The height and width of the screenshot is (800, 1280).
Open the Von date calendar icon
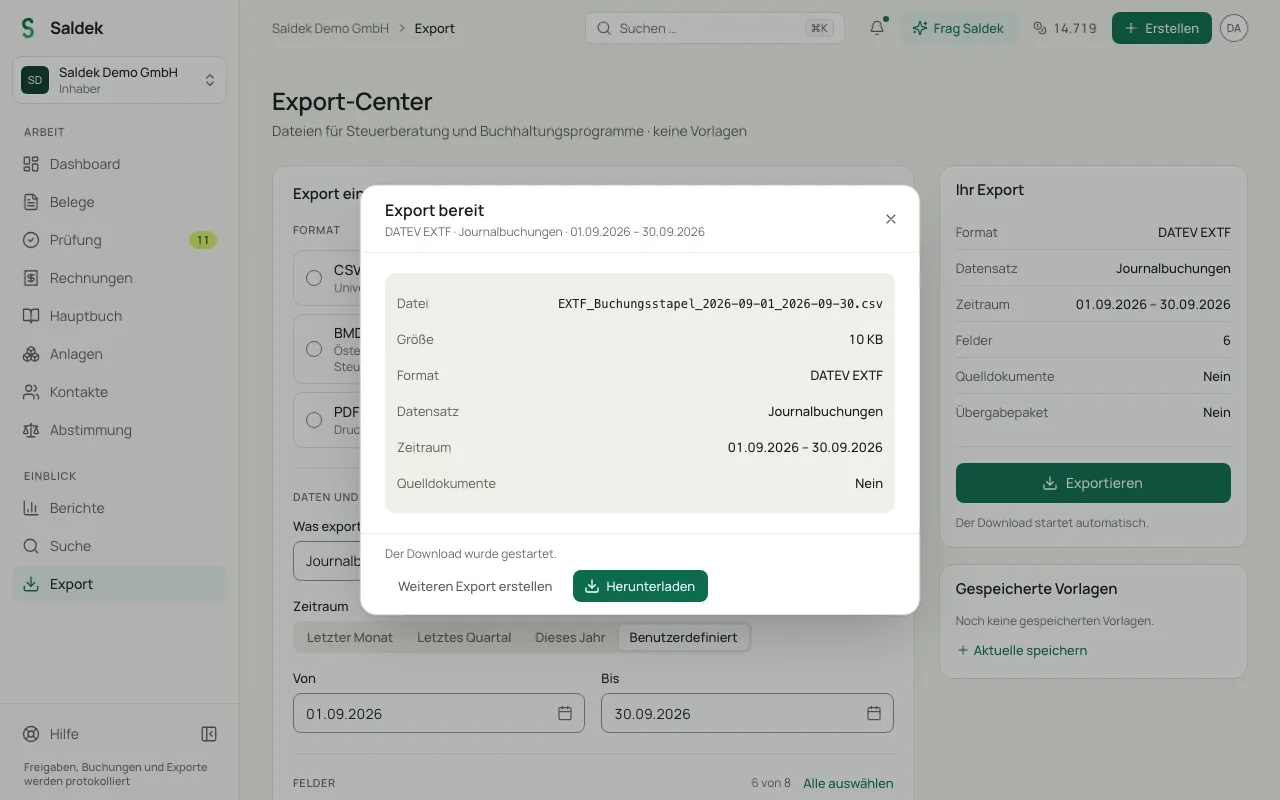[565, 713]
